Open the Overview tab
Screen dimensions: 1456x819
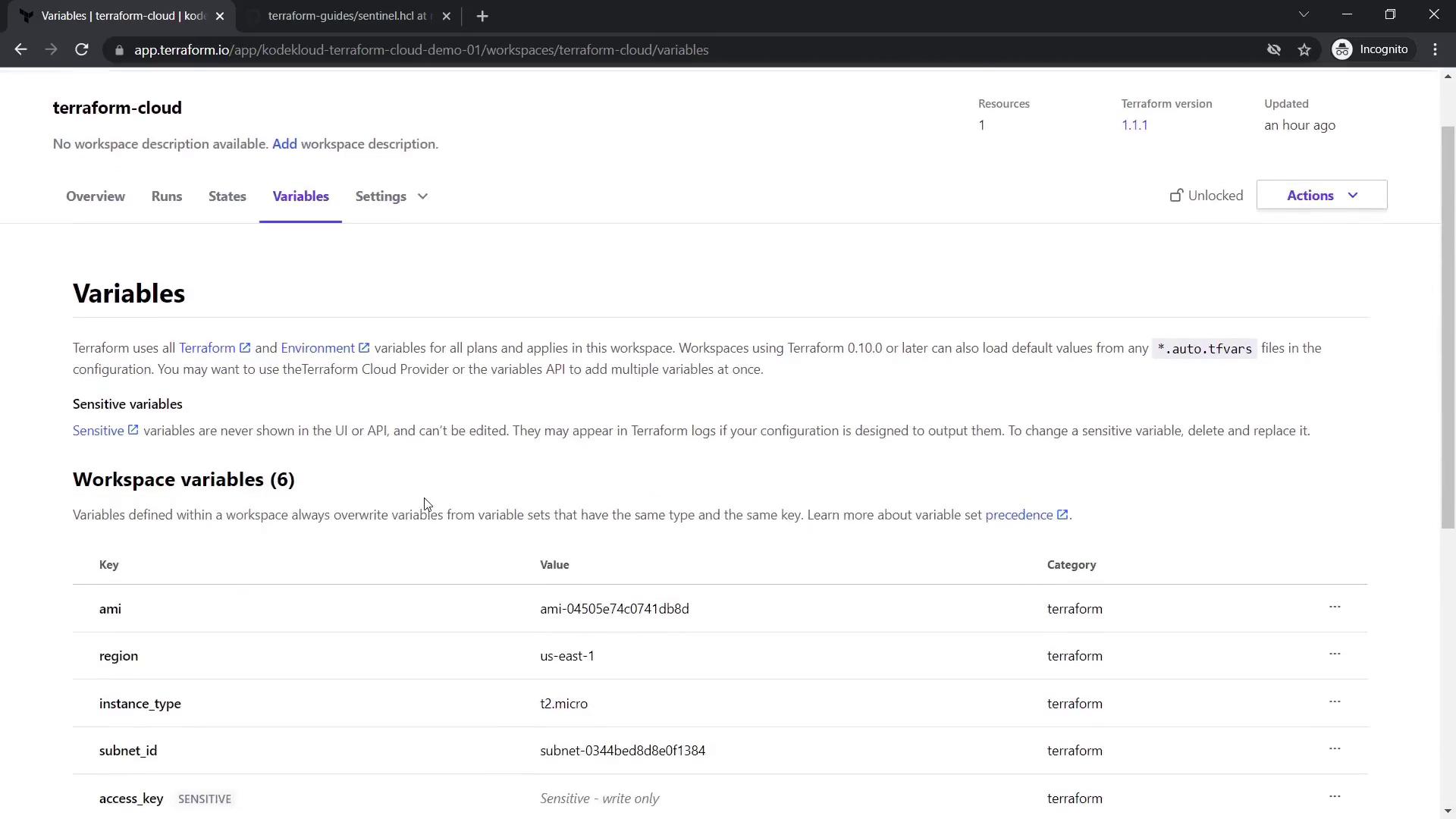(96, 196)
